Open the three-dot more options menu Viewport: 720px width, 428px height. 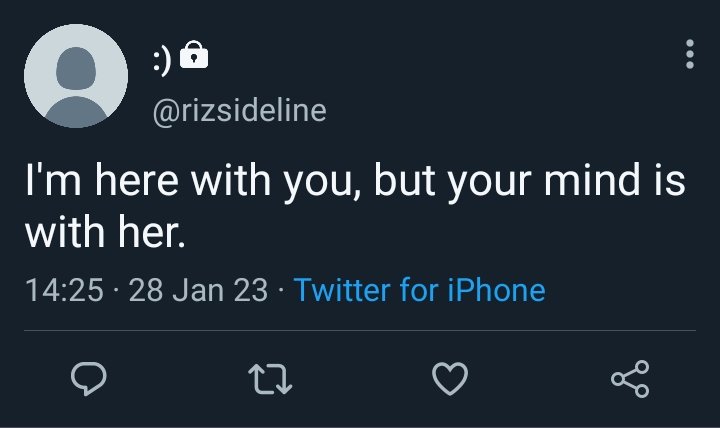coord(690,54)
